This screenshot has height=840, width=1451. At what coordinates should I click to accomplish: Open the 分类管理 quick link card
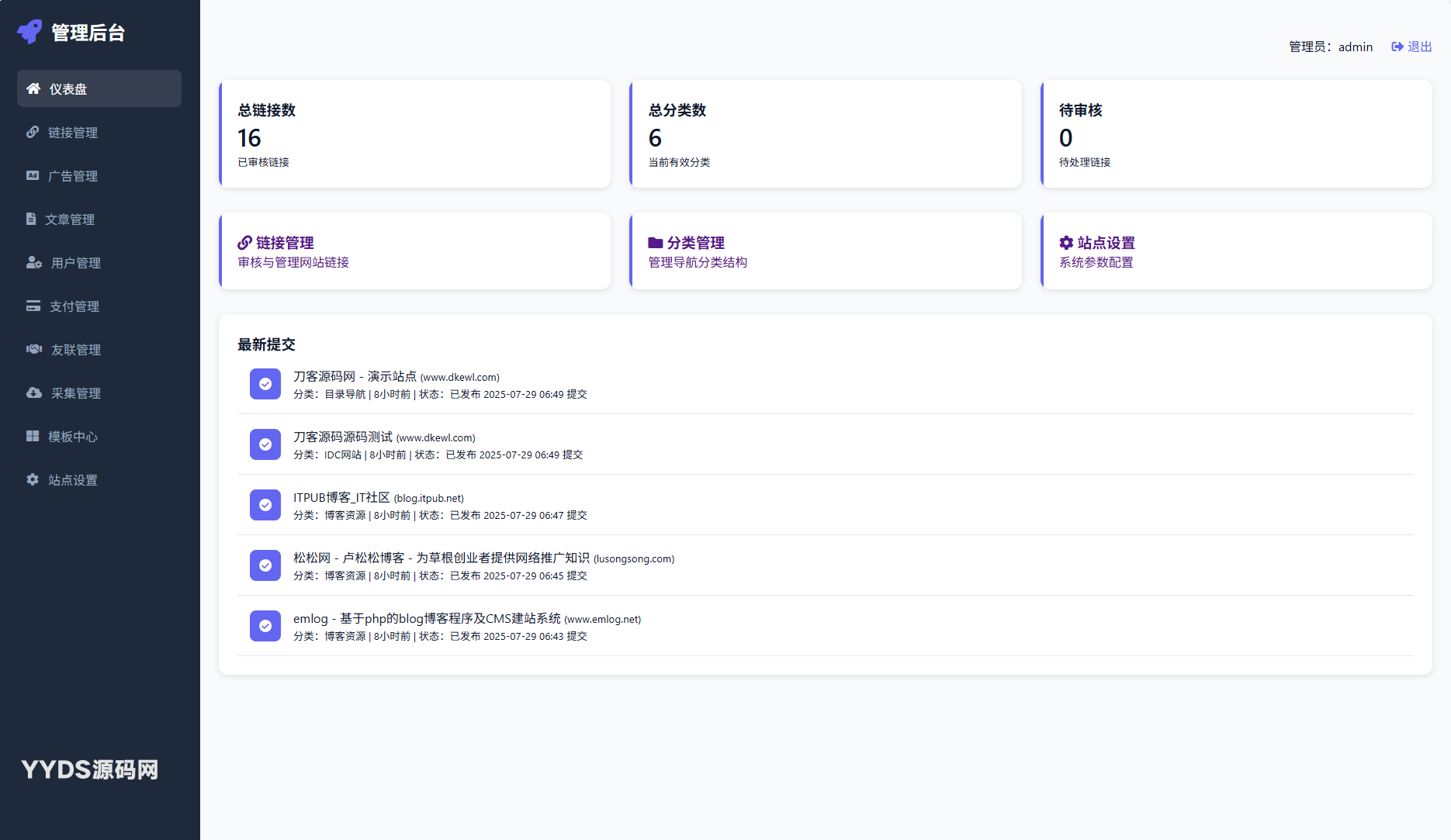coord(826,251)
